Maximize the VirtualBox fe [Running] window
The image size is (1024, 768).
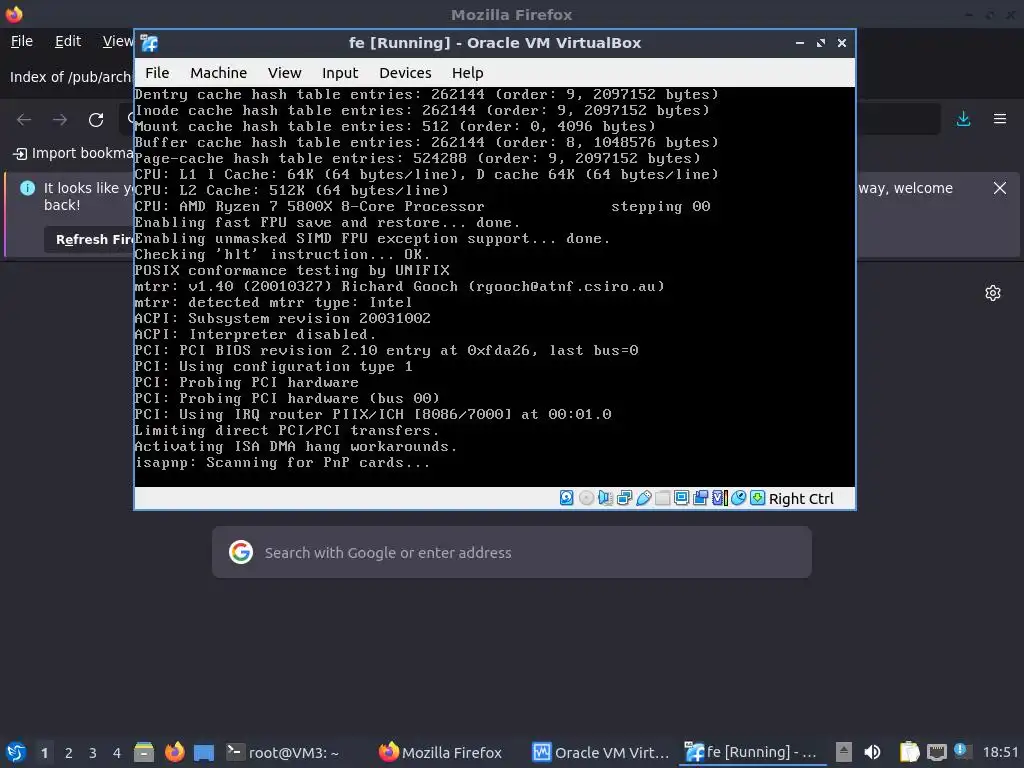tap(821, 43)
